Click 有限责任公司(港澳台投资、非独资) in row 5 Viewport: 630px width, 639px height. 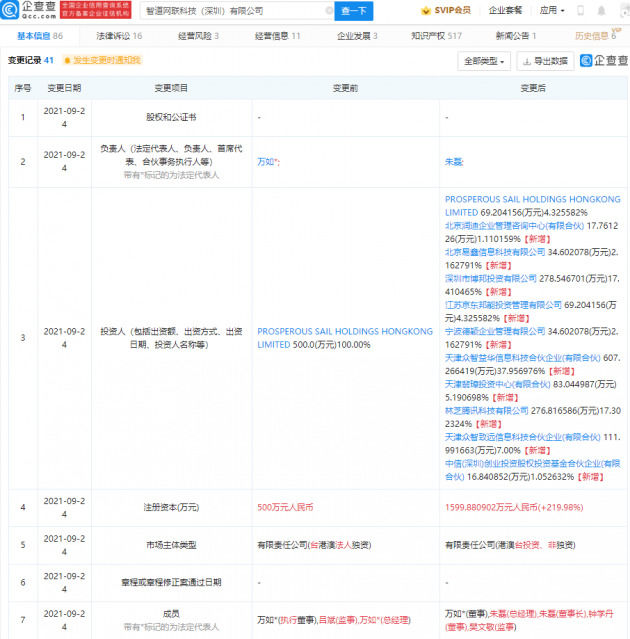tap(510, 545)
